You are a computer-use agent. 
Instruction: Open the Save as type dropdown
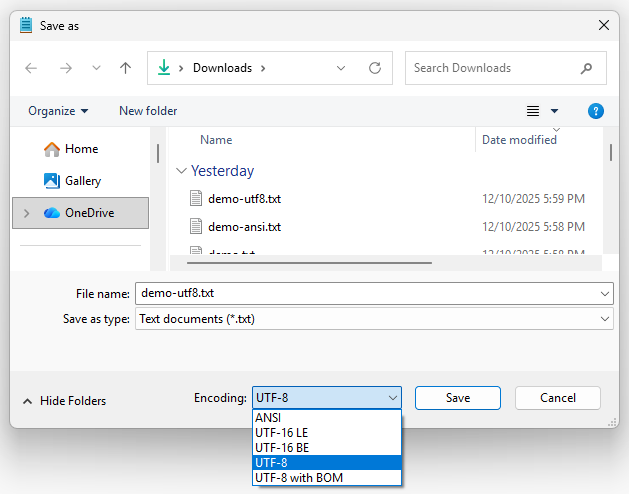[606, 319]
